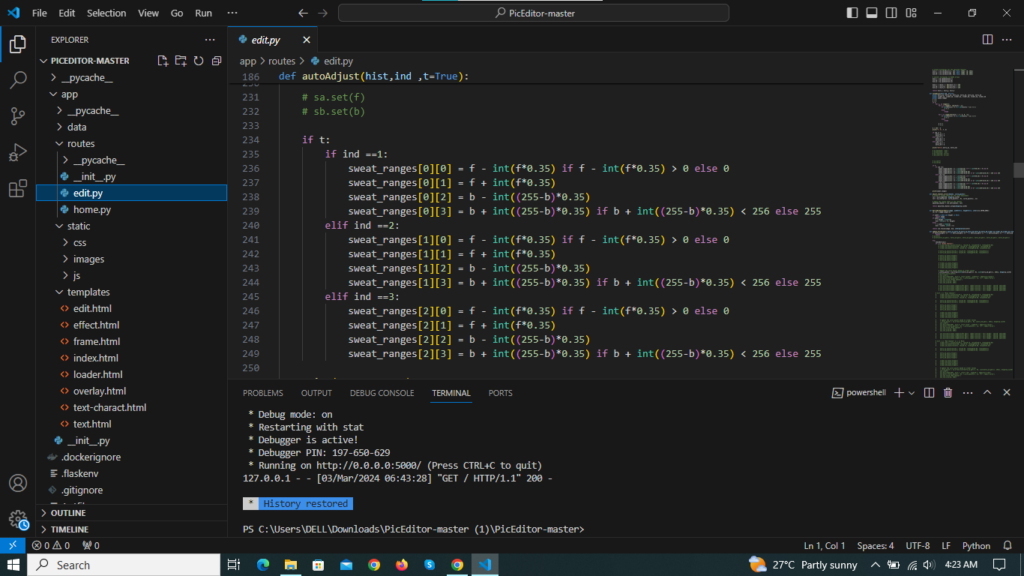
Task: Maximize the panel size
Action: (x=987, y=392)
